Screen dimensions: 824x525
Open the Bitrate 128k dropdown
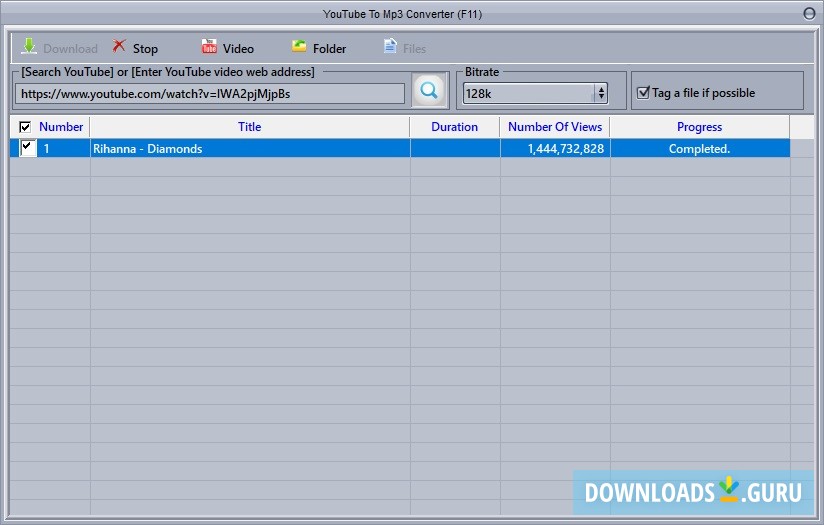(x=535, y=94)
